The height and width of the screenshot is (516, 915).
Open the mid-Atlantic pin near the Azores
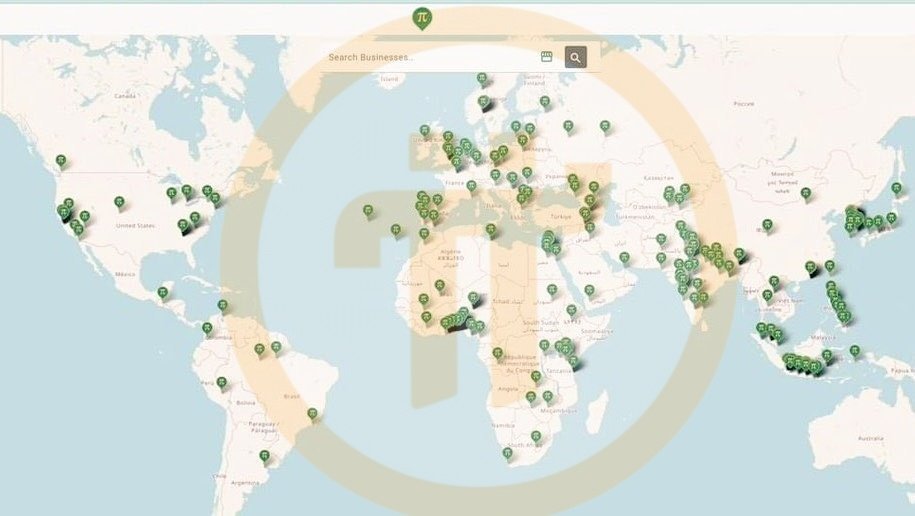coord(368,211)
